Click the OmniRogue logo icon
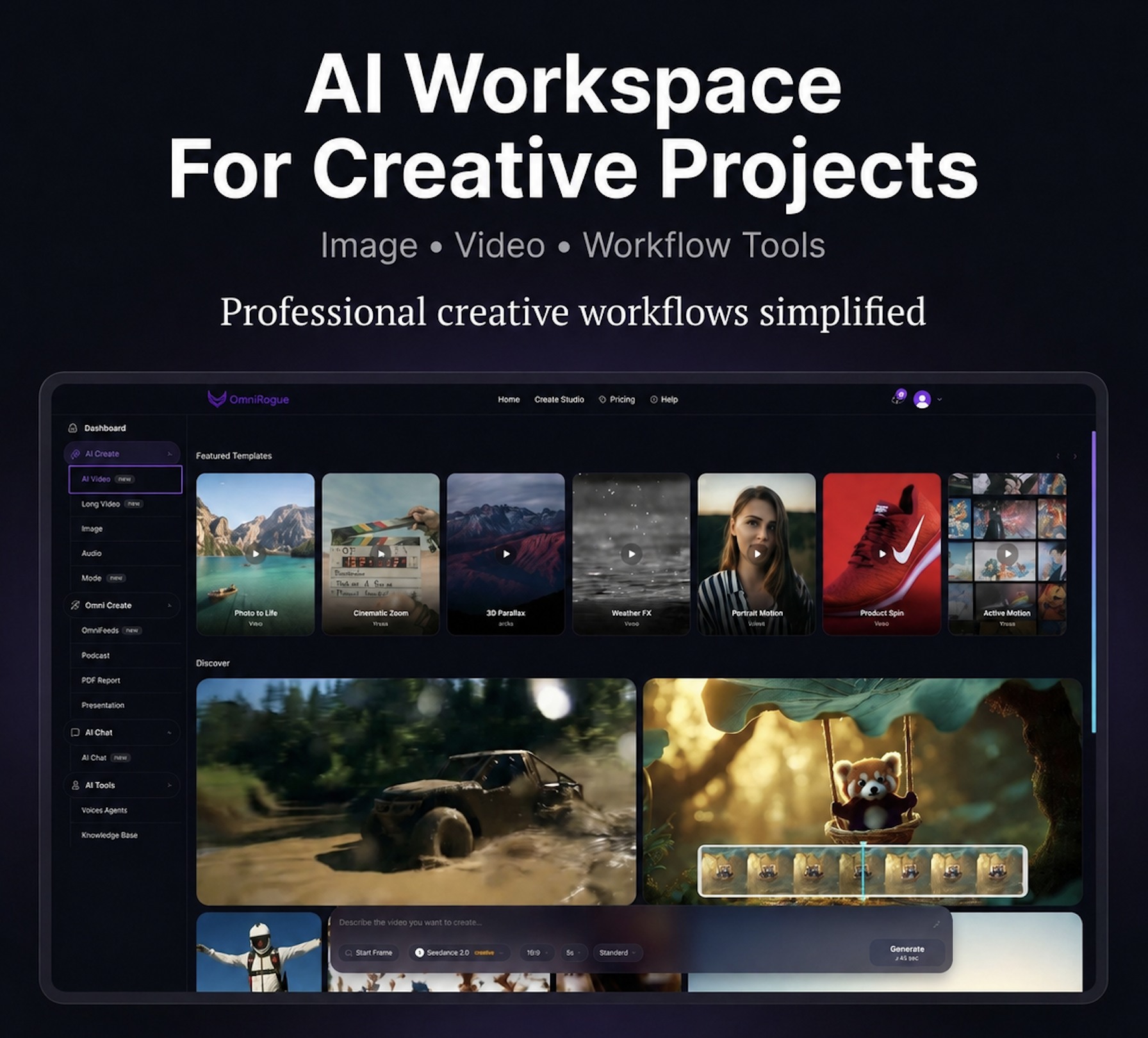Image resolution: width=1148 pixels, height=1038 pixels. click(217, 399)
